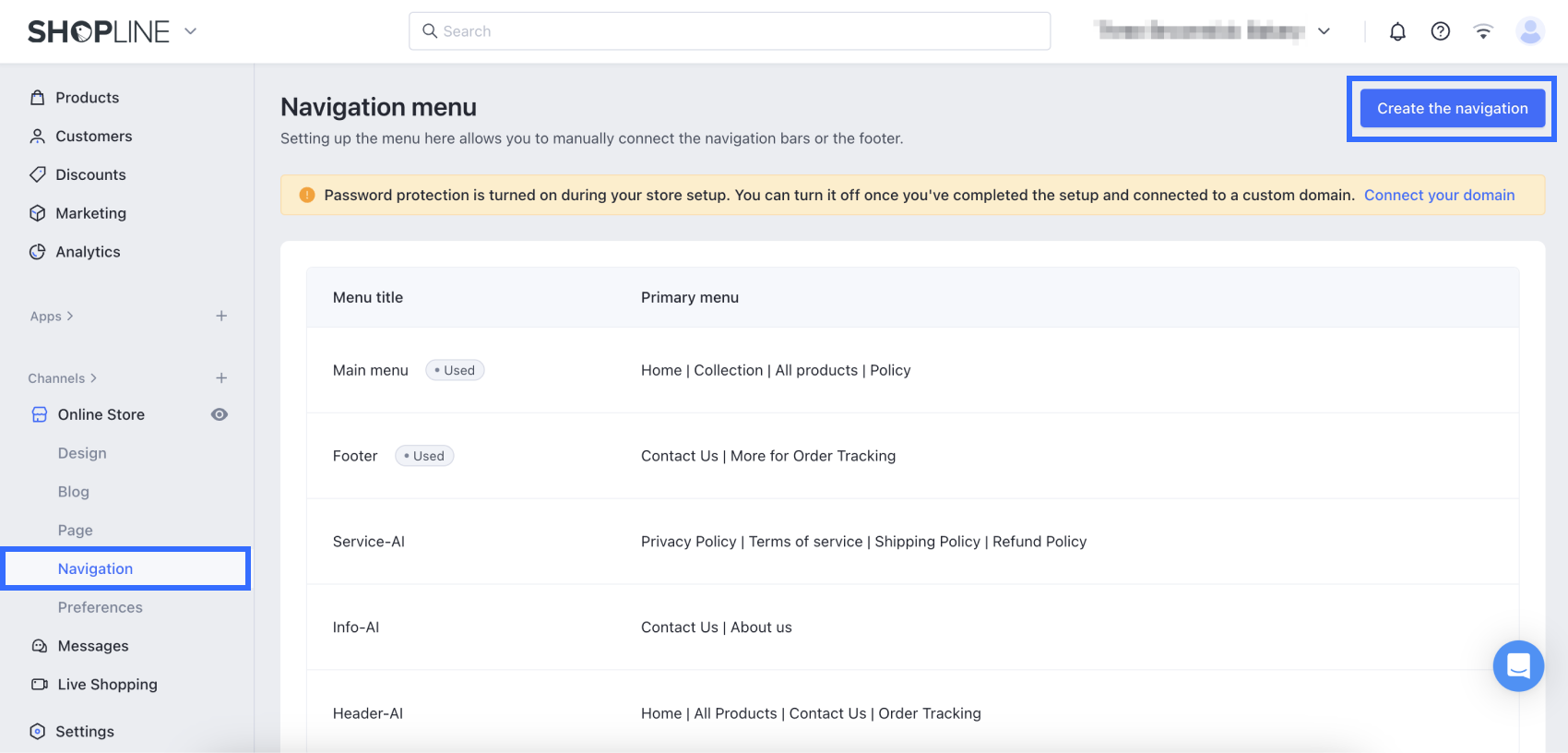Open the help question mark icon
1568x753 pixels.
(x=1441, y=31)
